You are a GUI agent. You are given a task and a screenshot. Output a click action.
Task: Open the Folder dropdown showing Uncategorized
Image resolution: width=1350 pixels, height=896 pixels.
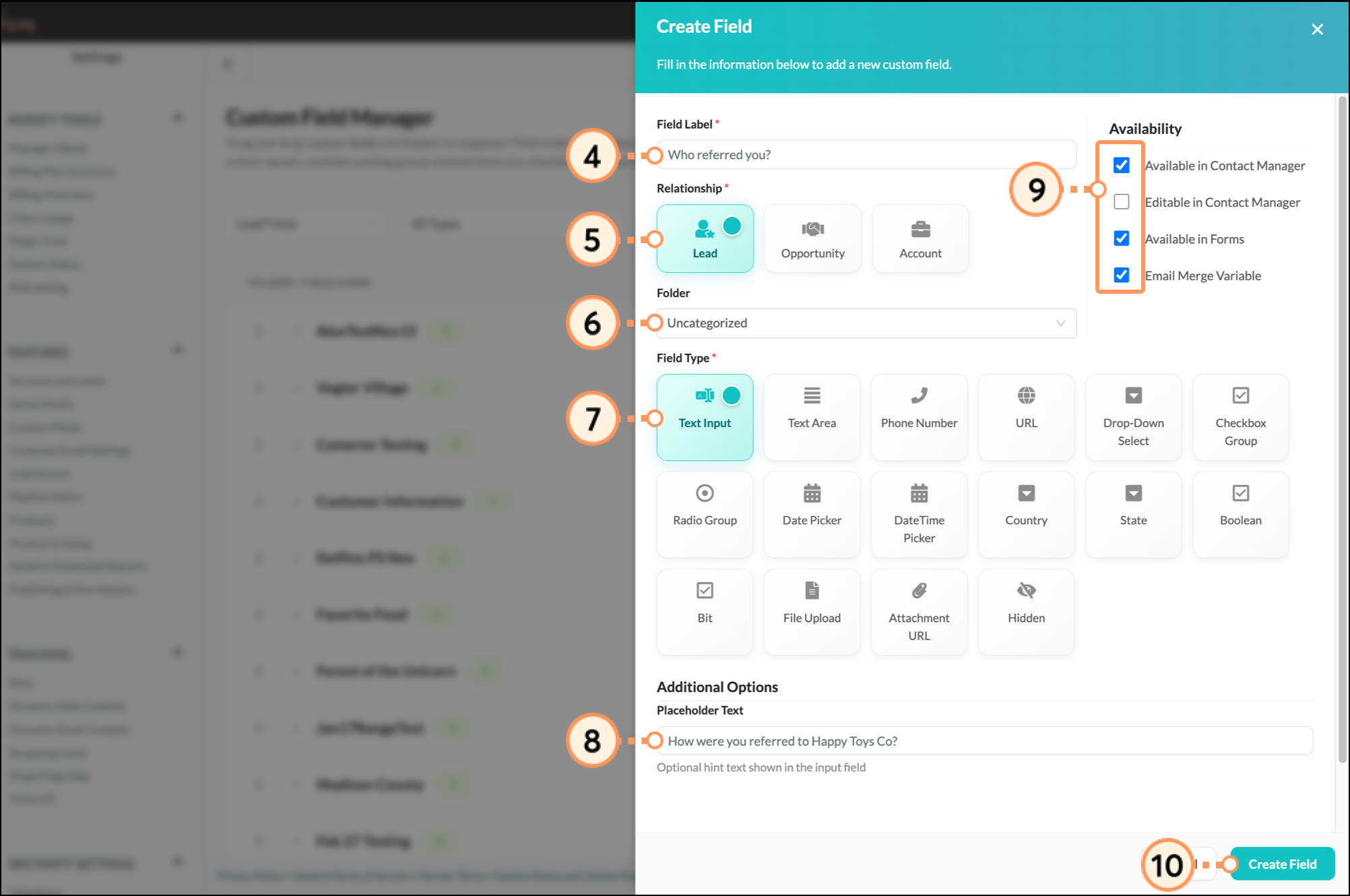coord(866,323)
